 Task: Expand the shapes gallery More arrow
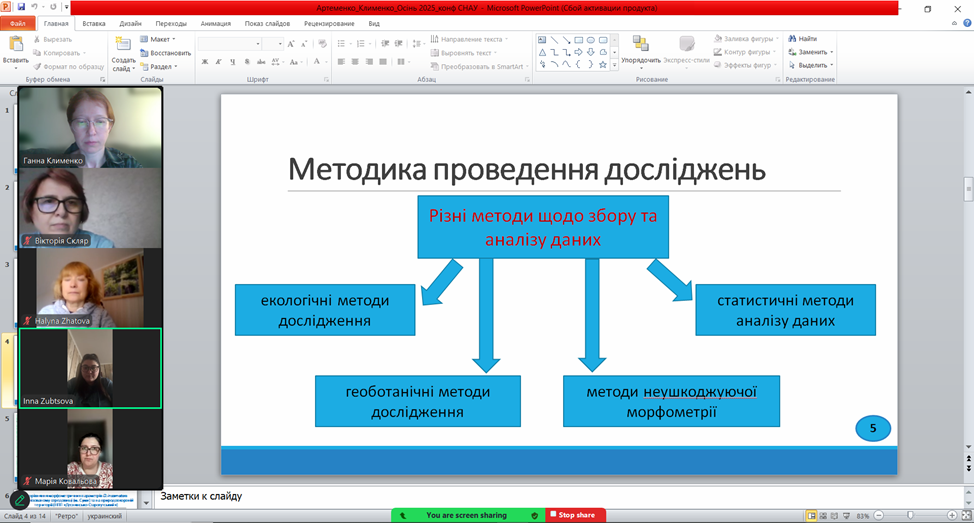(615, 65)
